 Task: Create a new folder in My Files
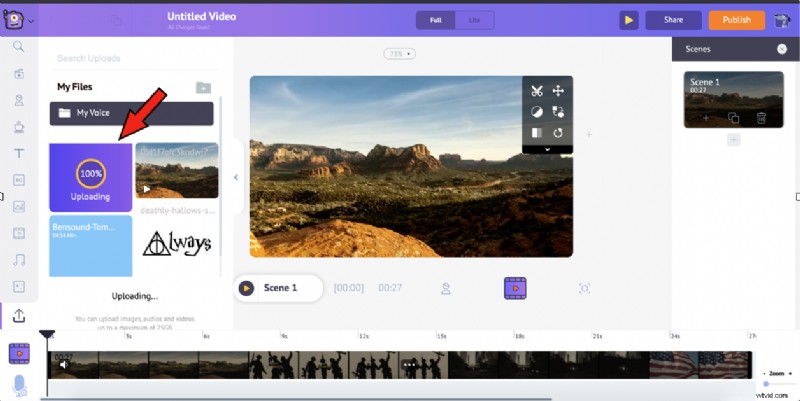(203, 87)
